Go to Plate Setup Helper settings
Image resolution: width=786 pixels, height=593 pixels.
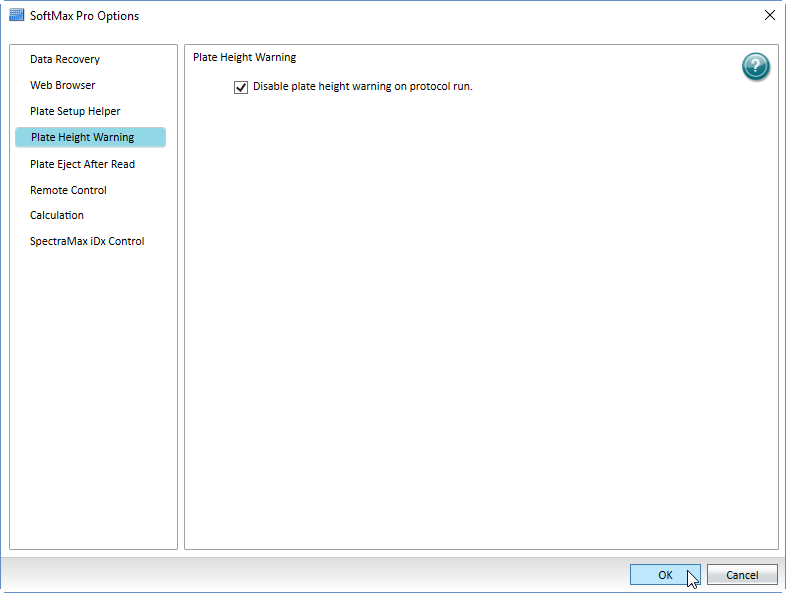point(75,112)
